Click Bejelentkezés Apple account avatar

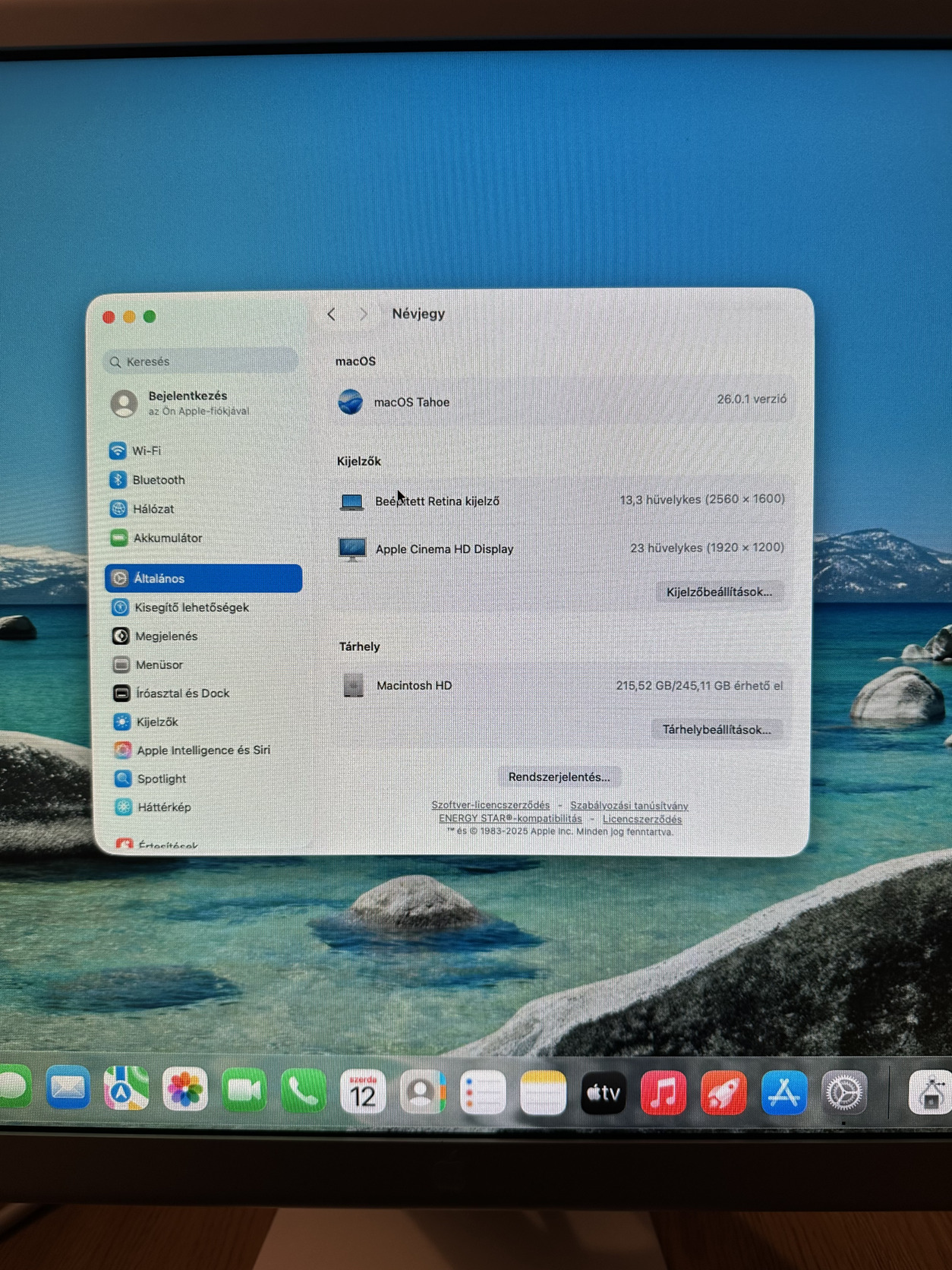coord(124,403)
